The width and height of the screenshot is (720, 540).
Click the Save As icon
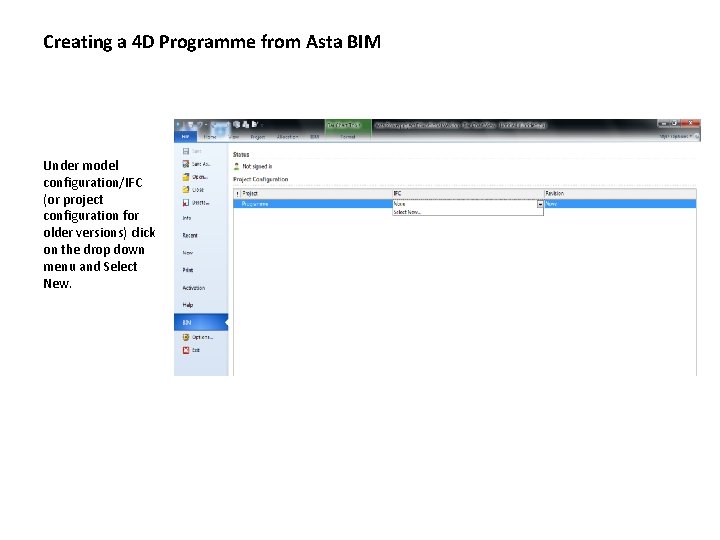tap(186, 164)
